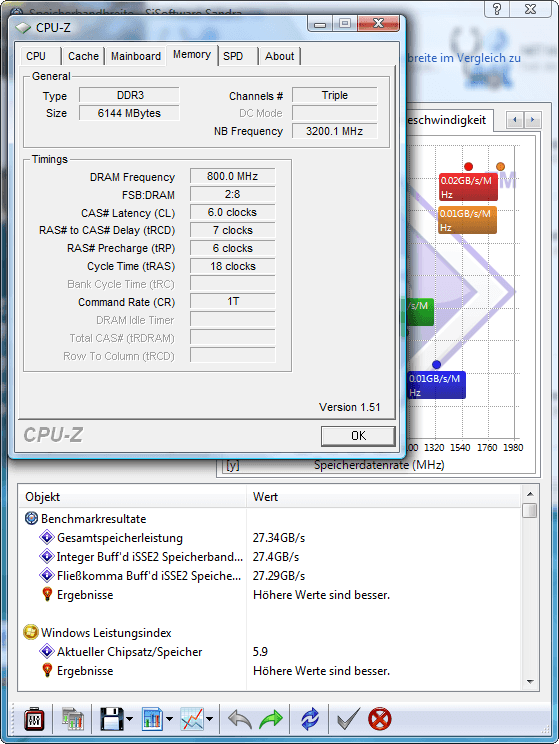Minimize the CPU-Z window

click(x=320, y=24)
